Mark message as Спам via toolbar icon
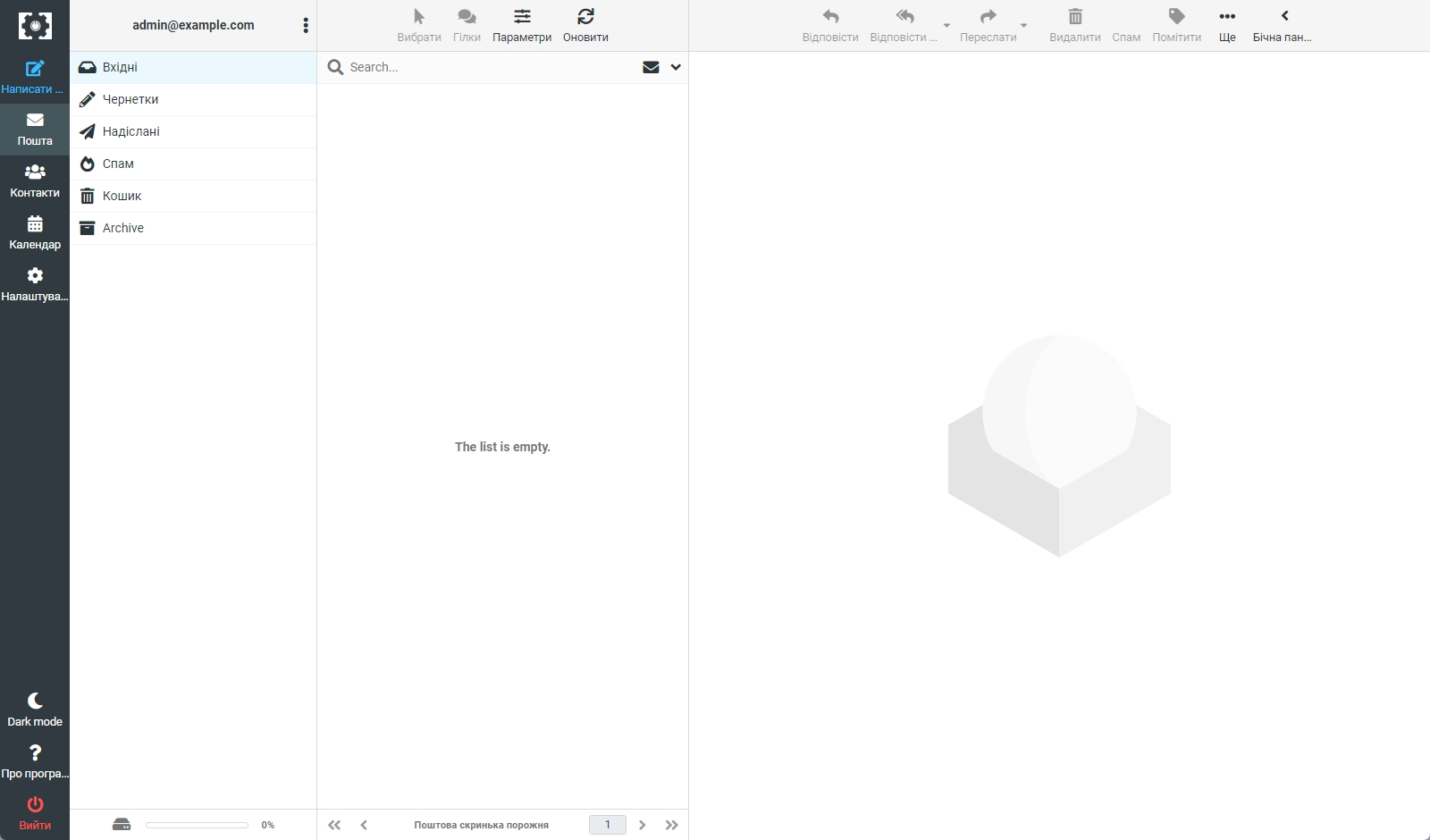 click(1125, 24)
